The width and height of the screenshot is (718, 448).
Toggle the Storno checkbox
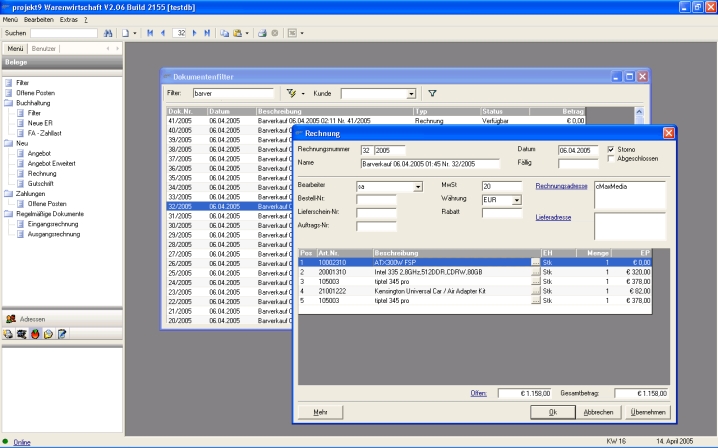(x=611, y=149)
